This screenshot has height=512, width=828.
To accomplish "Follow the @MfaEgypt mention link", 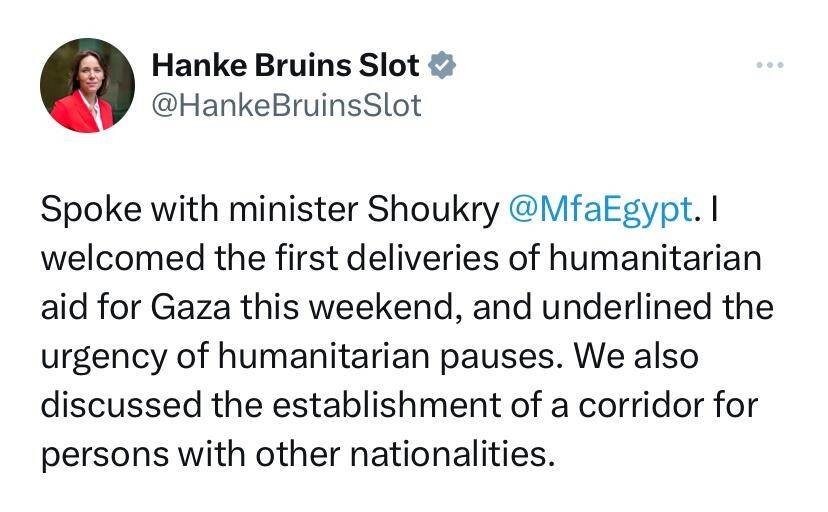I will (600, 211).
